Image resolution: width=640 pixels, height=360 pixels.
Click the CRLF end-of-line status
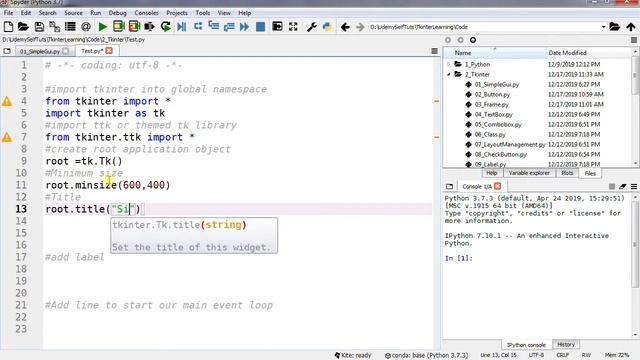[x=562, y=356]
